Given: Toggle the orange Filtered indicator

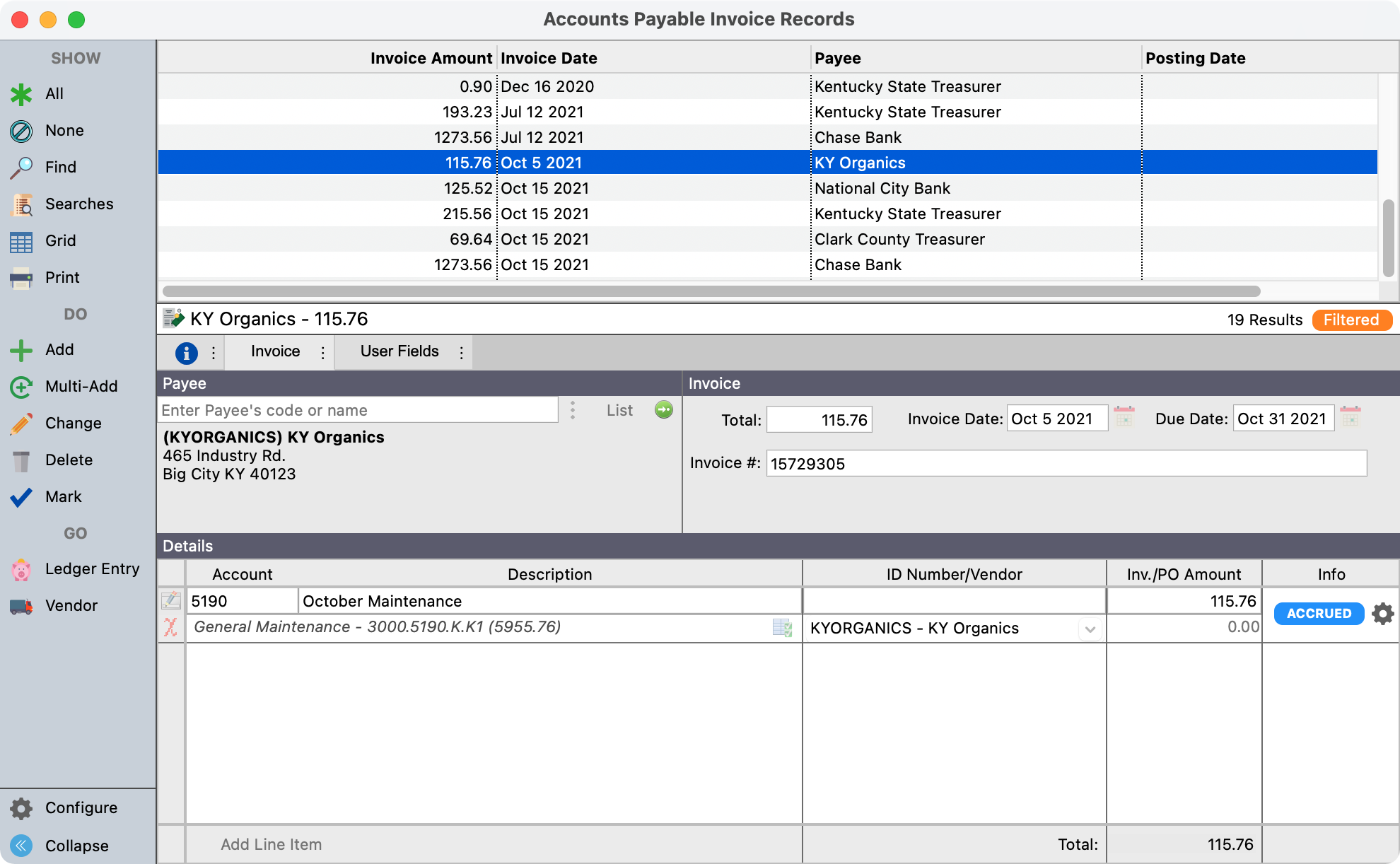Looking at the screenshot, I should point(1351,320).
